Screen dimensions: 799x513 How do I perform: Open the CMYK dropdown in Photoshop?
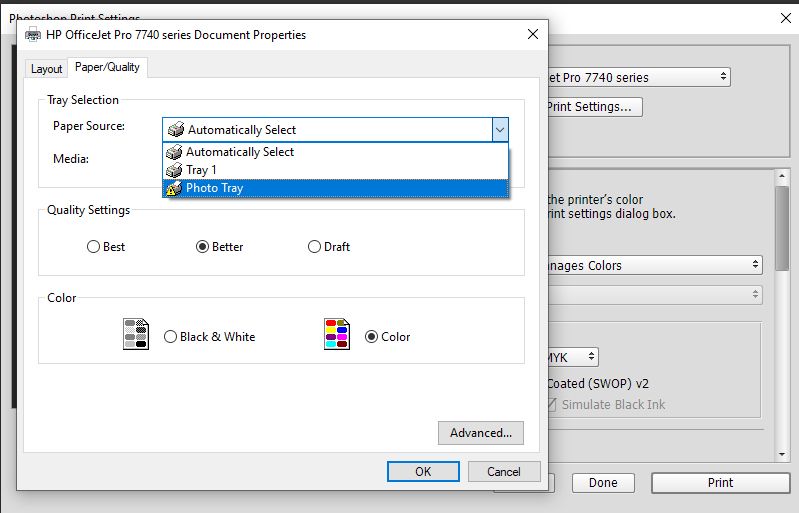[x=572, y=357]
